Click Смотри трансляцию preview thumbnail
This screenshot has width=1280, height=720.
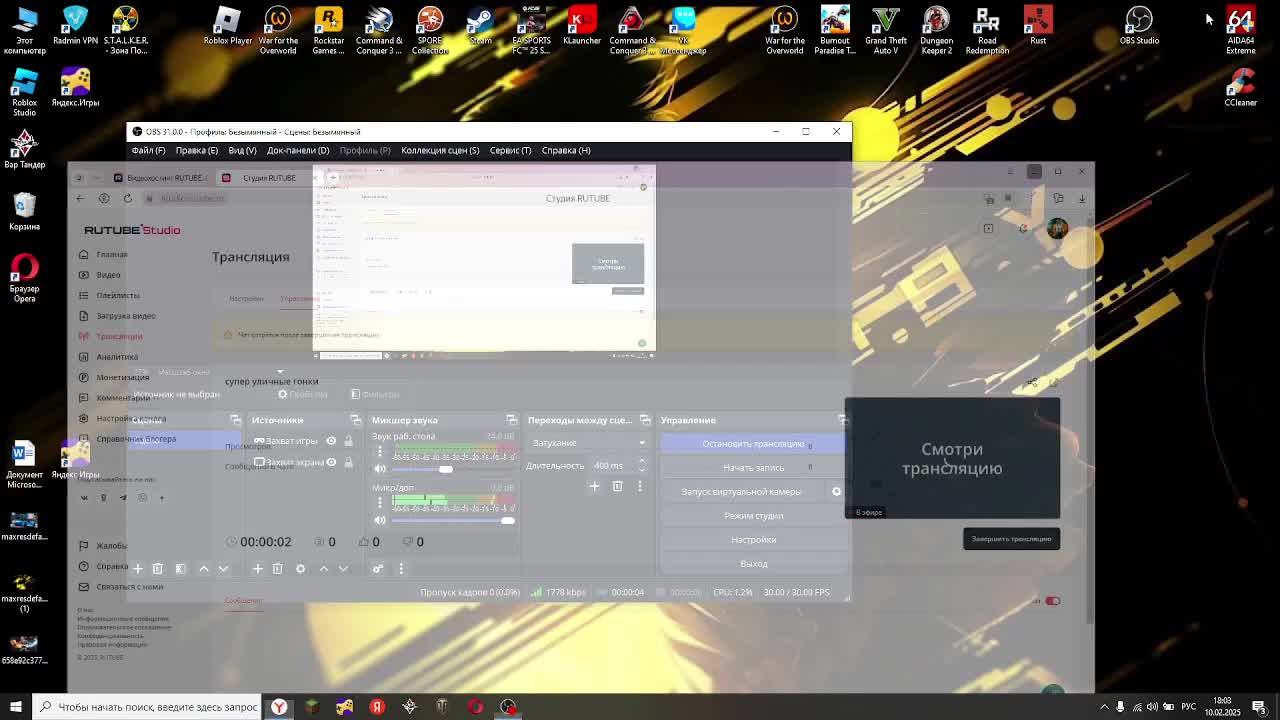click(x=952, y=458)
